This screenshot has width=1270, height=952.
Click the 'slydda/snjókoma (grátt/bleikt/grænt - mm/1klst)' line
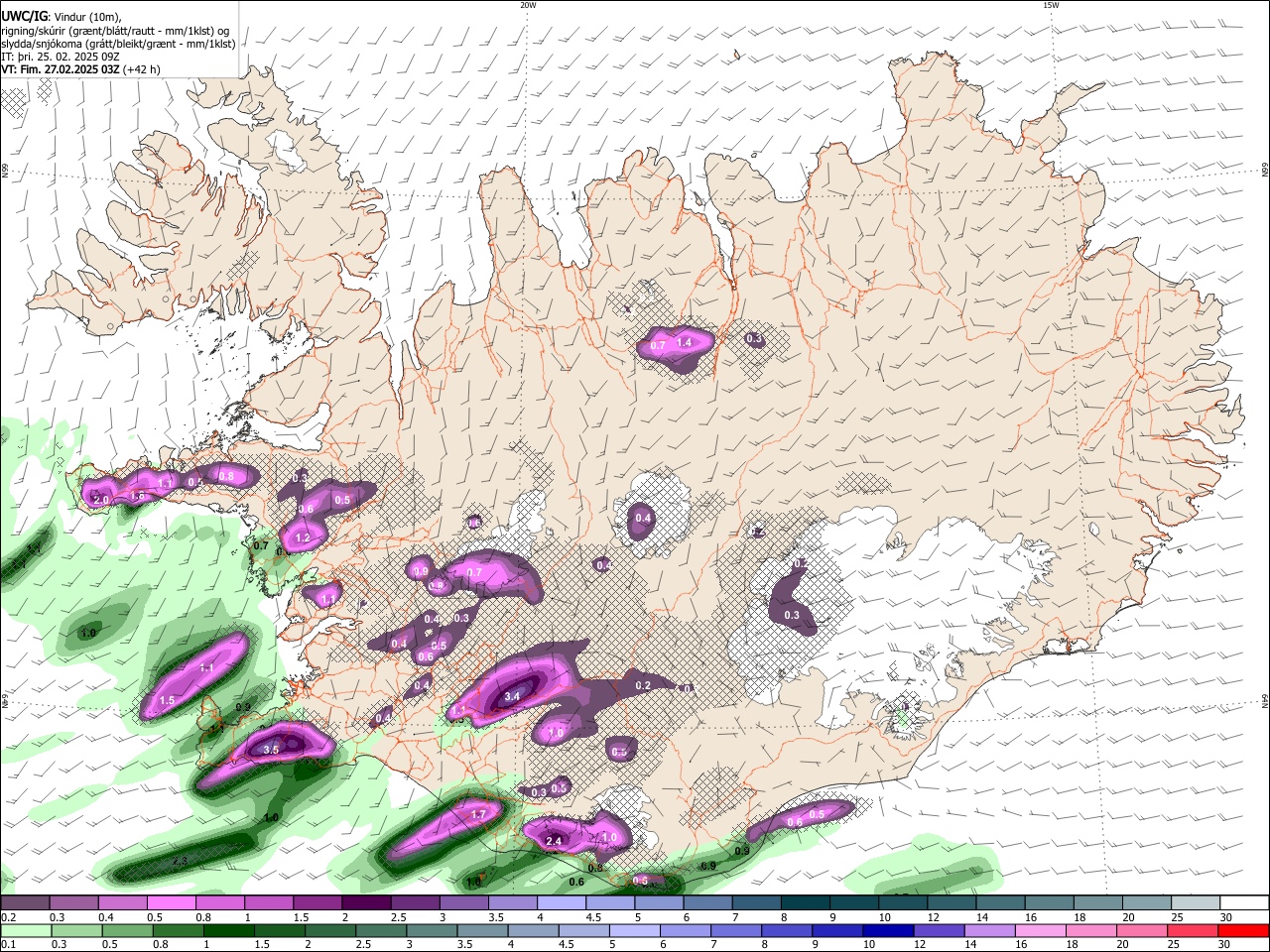point(118,44)
